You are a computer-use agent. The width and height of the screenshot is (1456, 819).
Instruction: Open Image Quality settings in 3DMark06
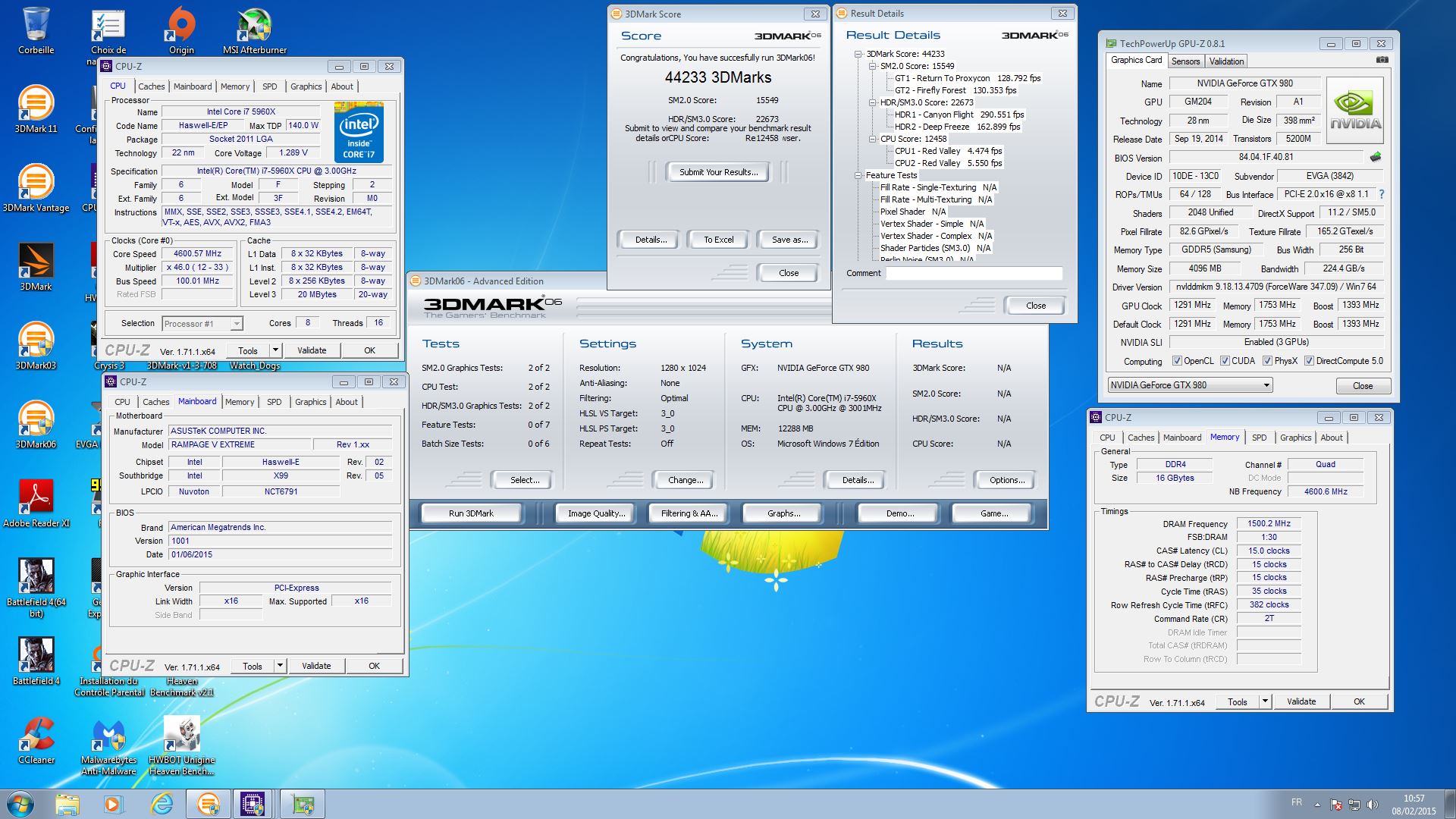point(597,513)
